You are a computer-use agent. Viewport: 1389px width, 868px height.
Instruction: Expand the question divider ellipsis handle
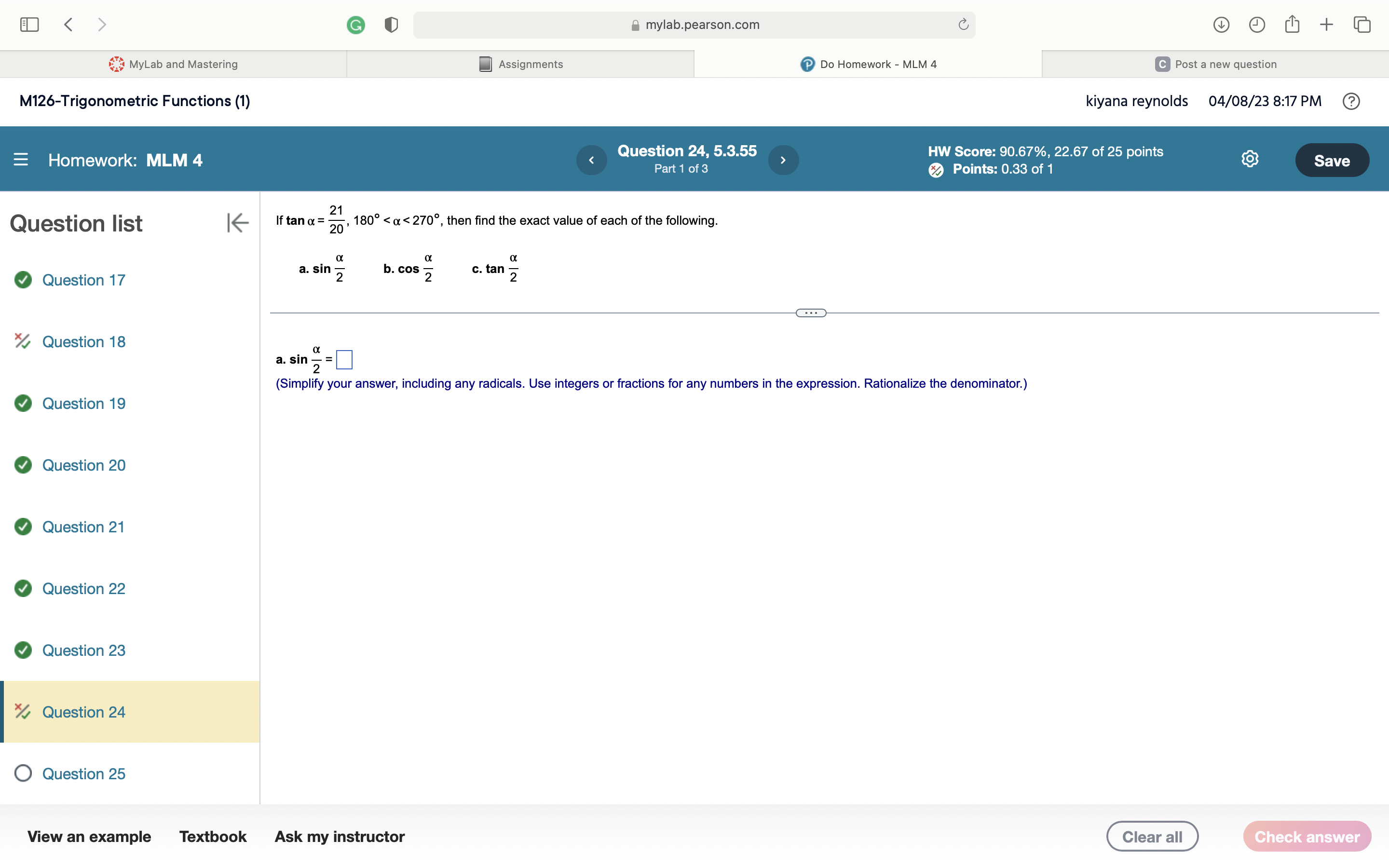pos(811,313)
